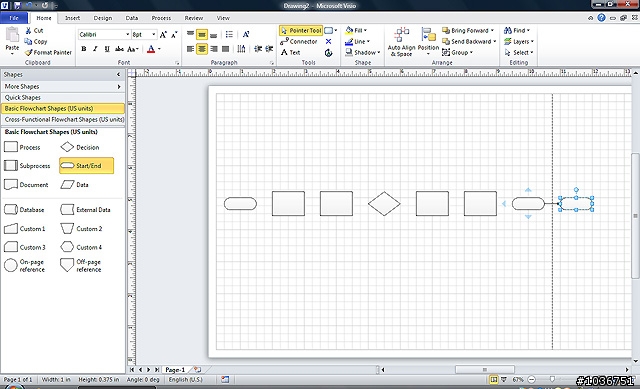Image resolution: width=640 pixels, height=389 pixels.
Task: Click zoom out minus button
Action: 531,379
